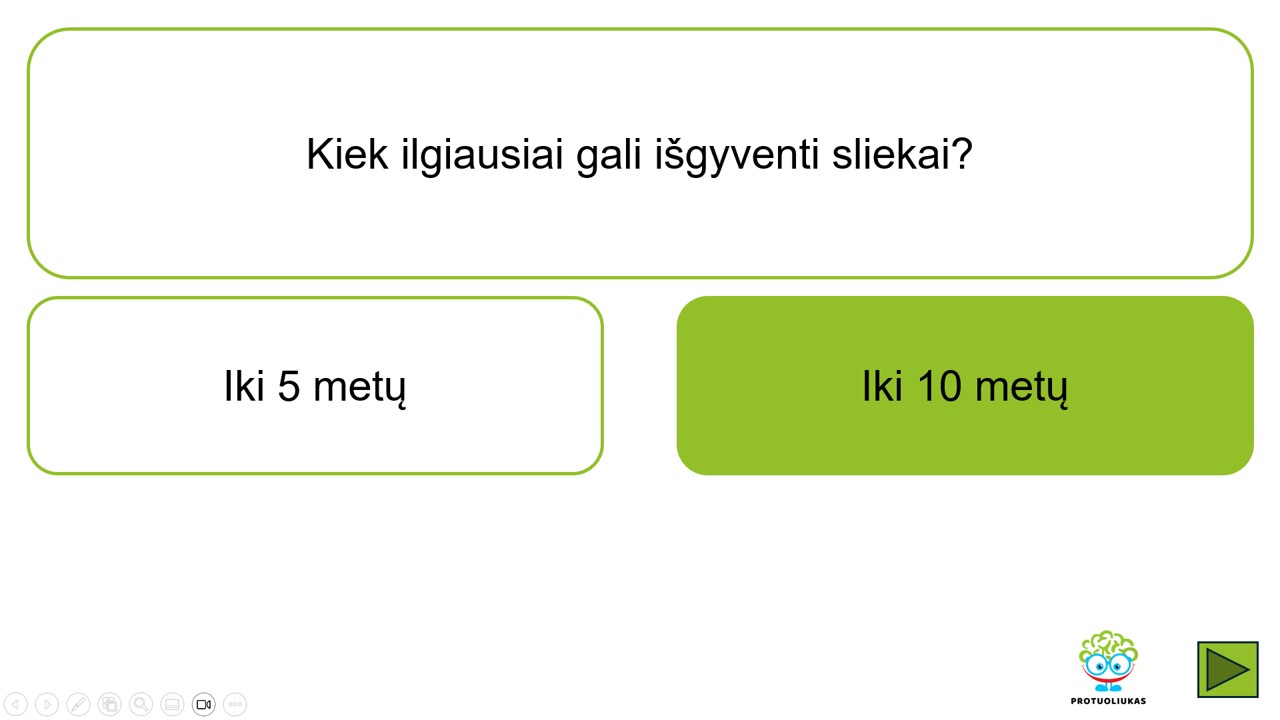Activate the zoom magnifier tool
Screen dimensions: 1280x720
click(x=141, y=705)
